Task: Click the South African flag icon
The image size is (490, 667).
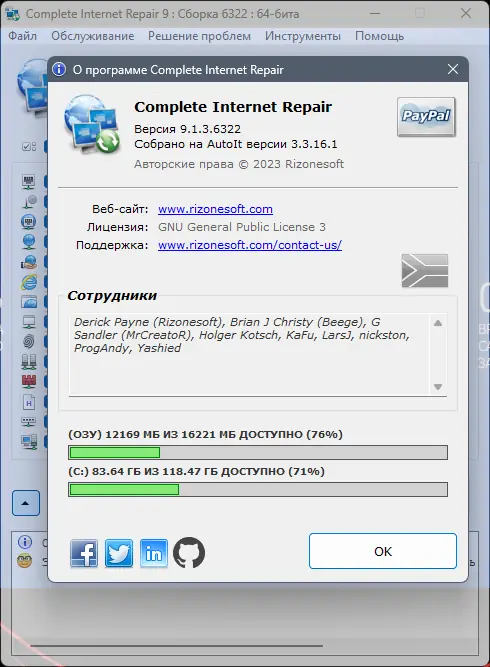Action: pos(425,271)
